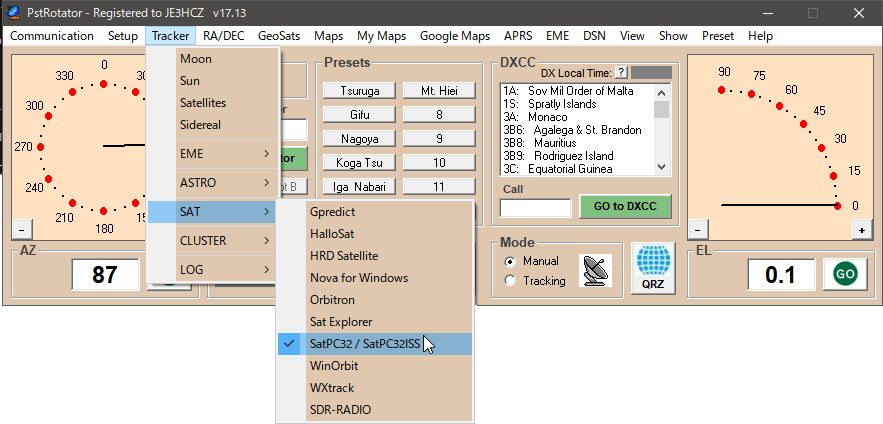Click the GO to DXCC button
The image size is (883, 424).
coord(625,207)
